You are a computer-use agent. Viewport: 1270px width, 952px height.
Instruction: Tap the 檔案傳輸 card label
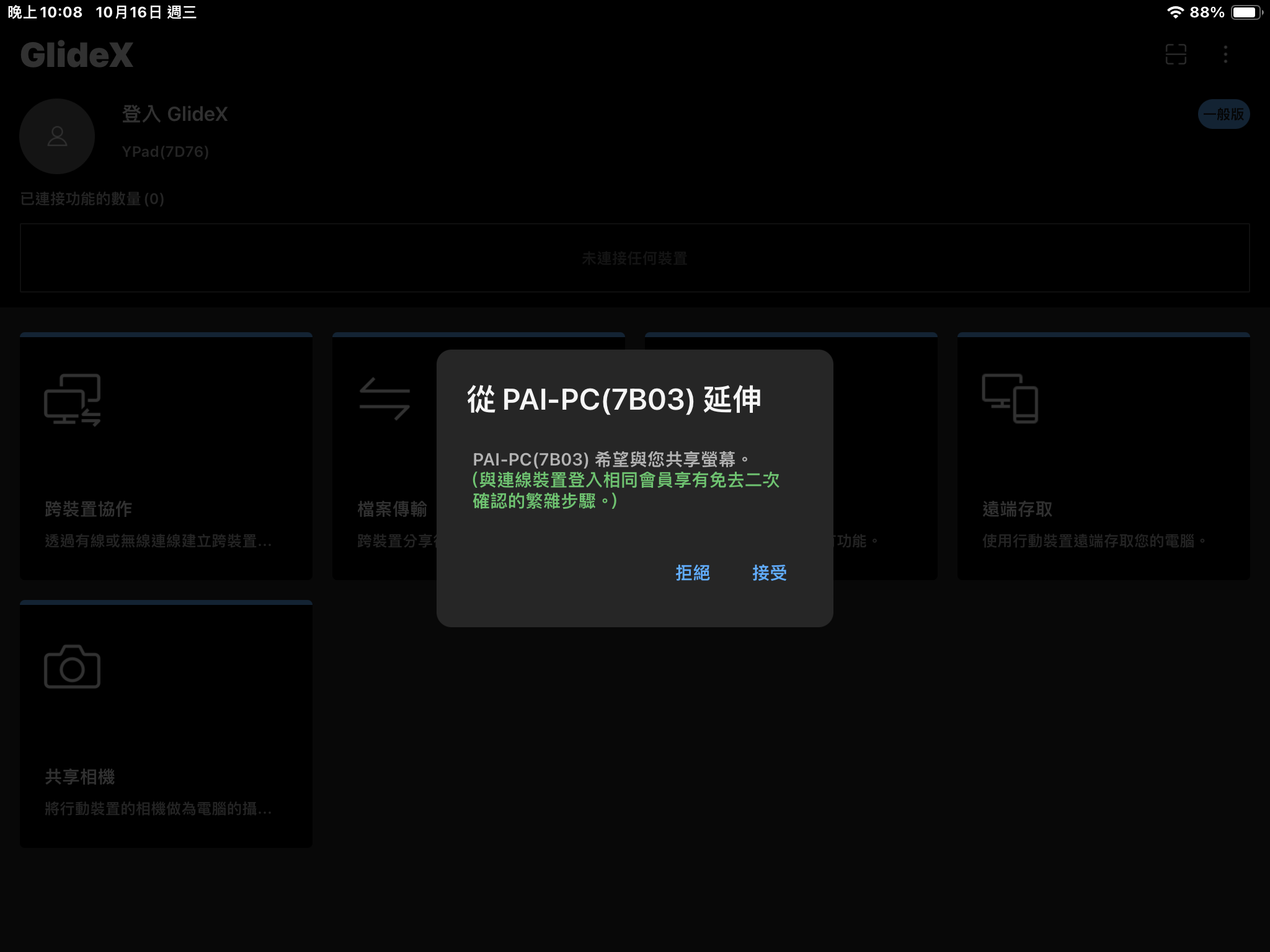tap(392, 509)
